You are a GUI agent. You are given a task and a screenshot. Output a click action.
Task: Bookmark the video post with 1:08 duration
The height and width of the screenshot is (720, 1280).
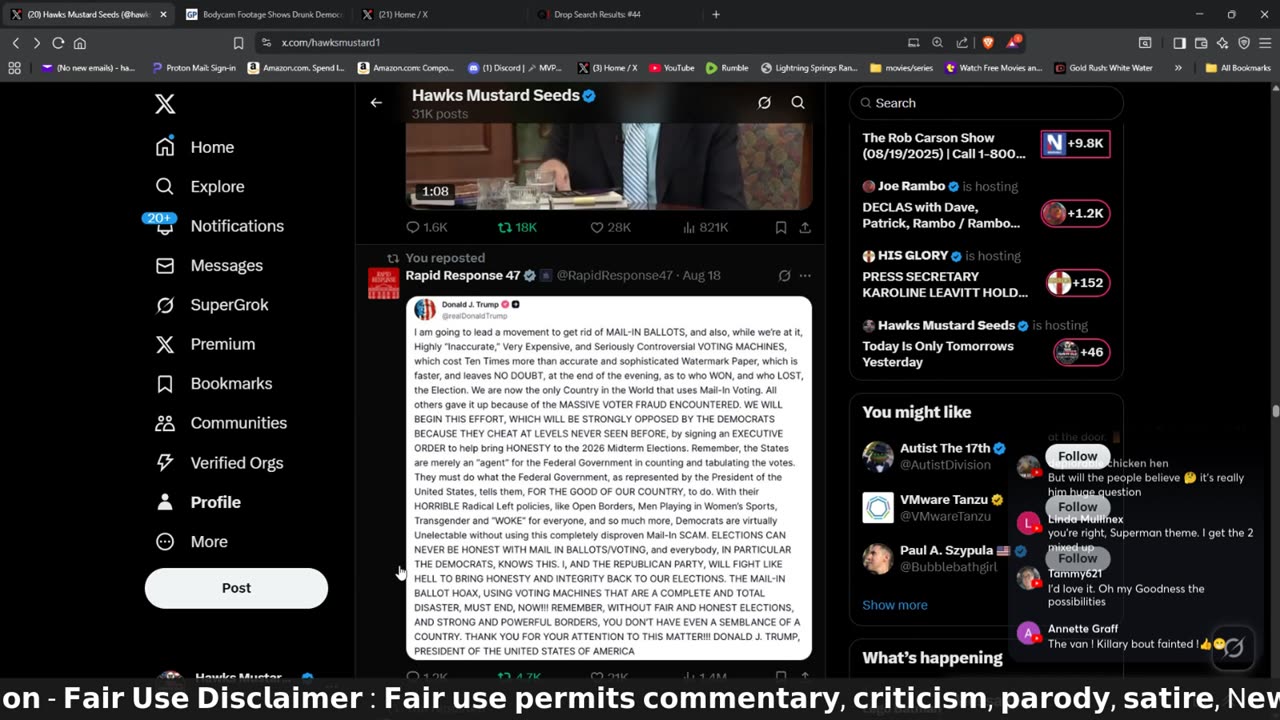tap(781, 227)
